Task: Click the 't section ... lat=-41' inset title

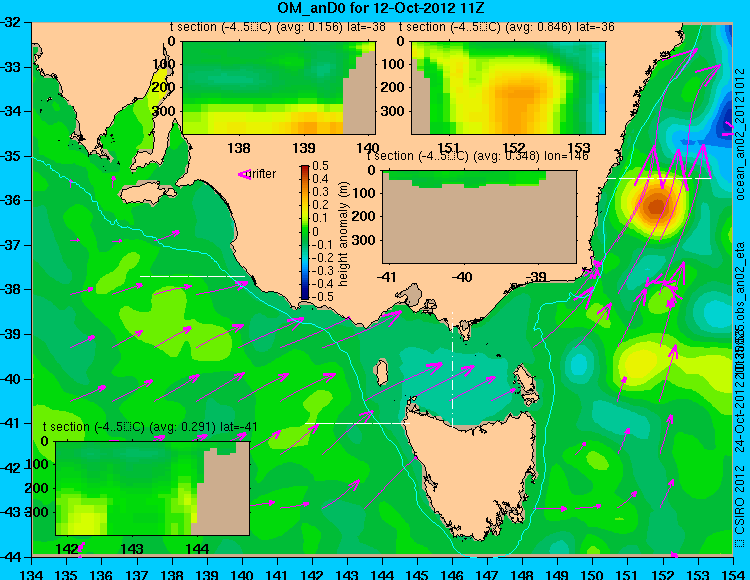Action: 150,427
